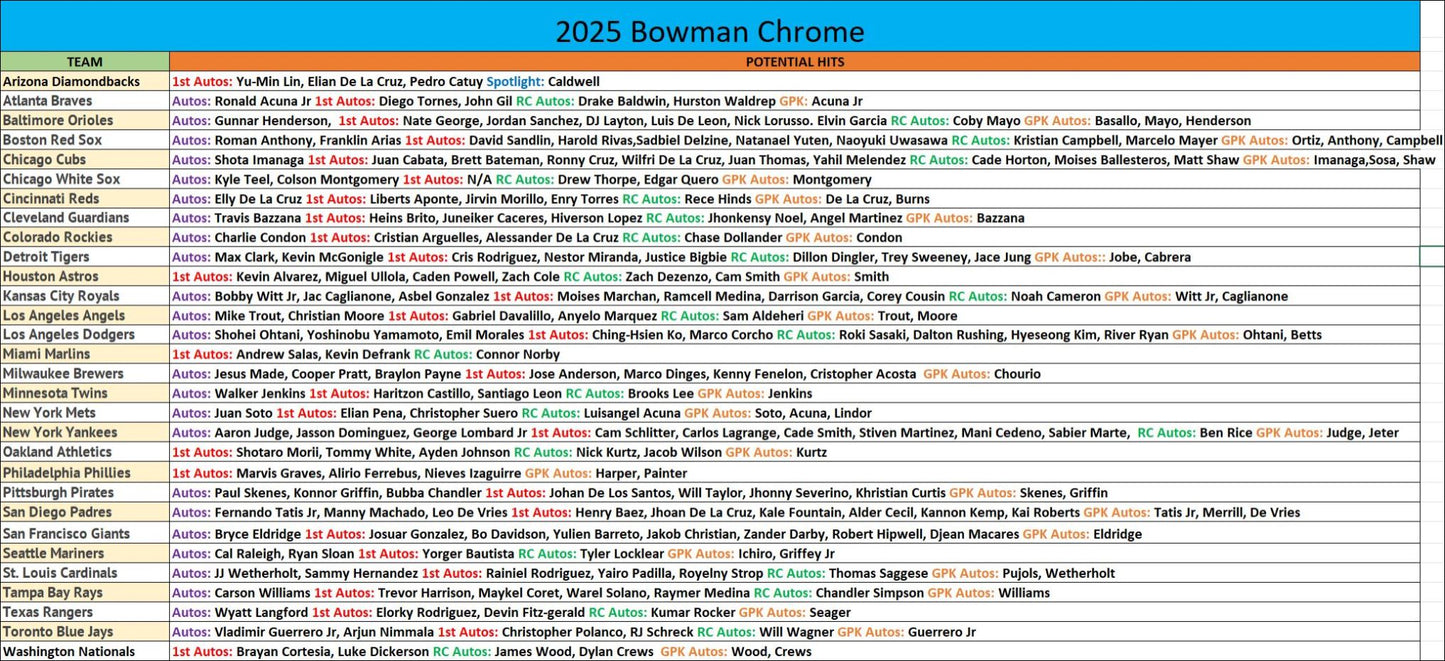Click hits cell listing Shotaro Morii, Tommy White
1445x661 pixels.
coord(795,452)
